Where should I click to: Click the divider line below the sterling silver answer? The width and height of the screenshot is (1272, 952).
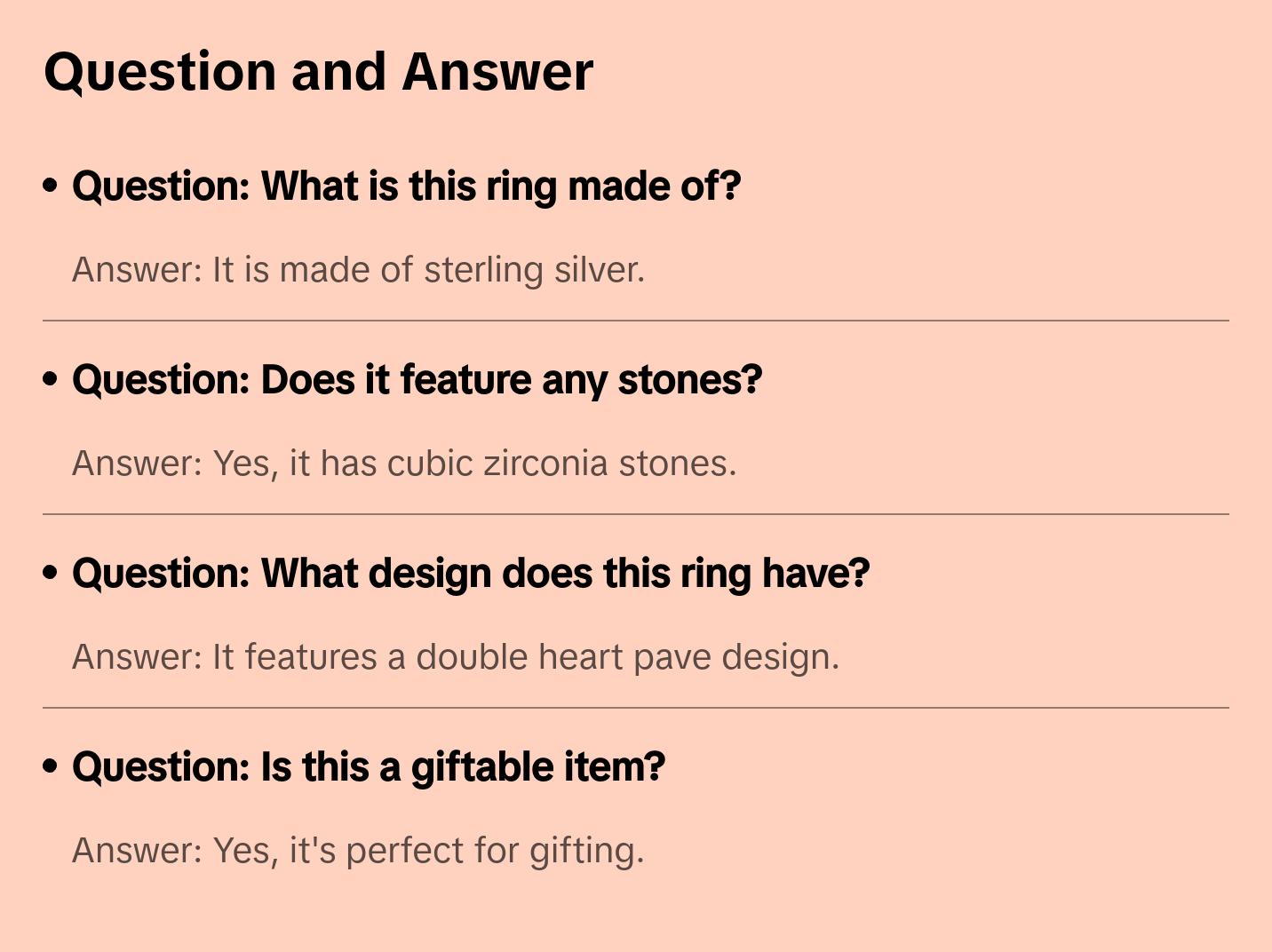click(636, 321)
